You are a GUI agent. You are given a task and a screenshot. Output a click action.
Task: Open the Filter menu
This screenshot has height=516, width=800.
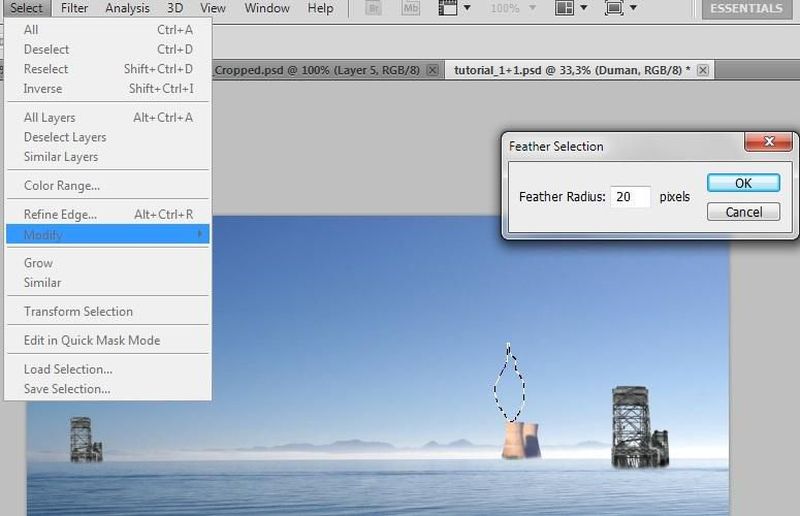74,8
